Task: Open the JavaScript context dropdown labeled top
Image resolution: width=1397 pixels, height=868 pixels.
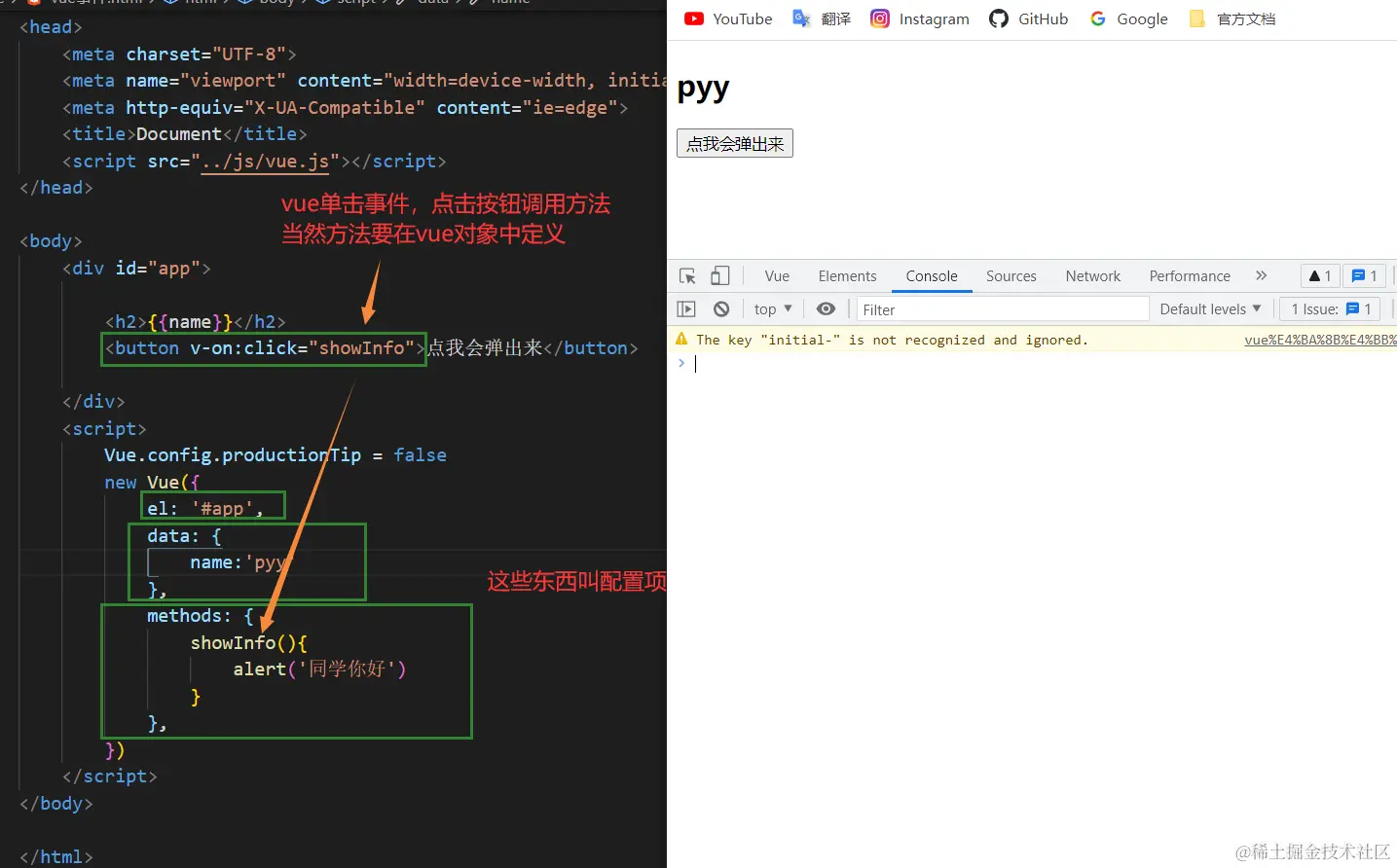Action: click(x=771, y=308)
